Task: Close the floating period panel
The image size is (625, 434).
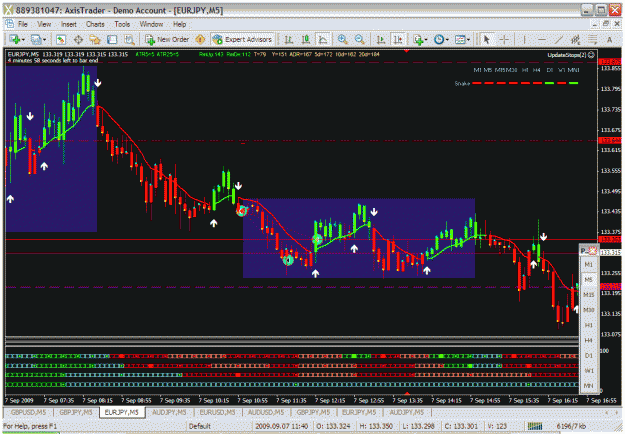Action: point(593,251)
